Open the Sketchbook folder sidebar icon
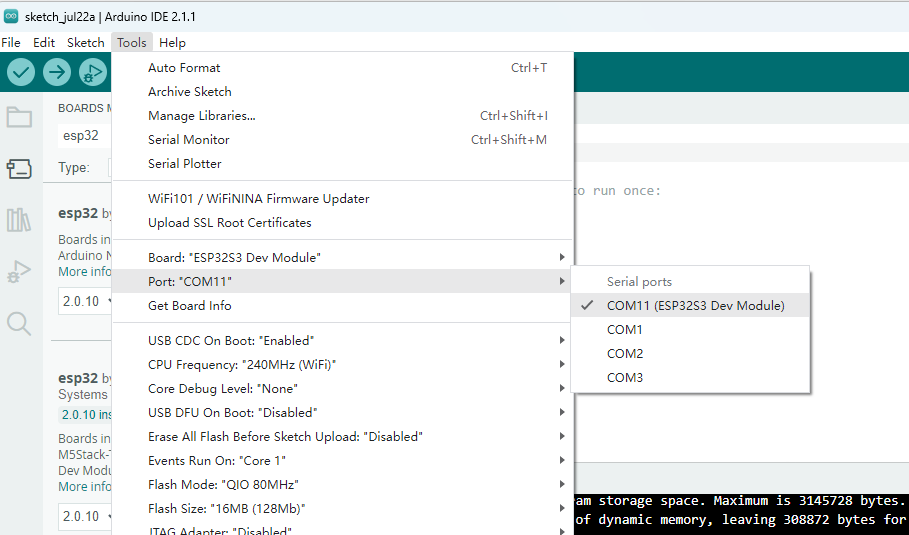The height and width of the screenshot is (535, 909). click(19, 117)
